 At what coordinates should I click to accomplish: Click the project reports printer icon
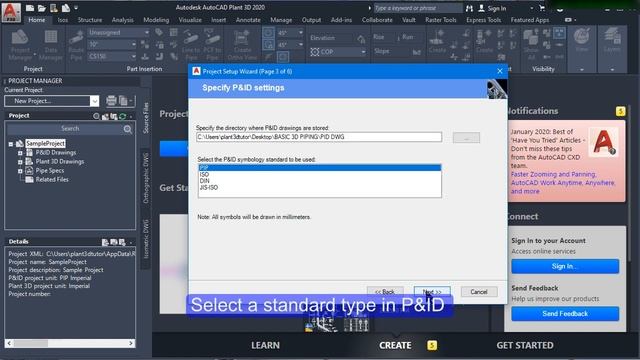click(x=111, y=100)
